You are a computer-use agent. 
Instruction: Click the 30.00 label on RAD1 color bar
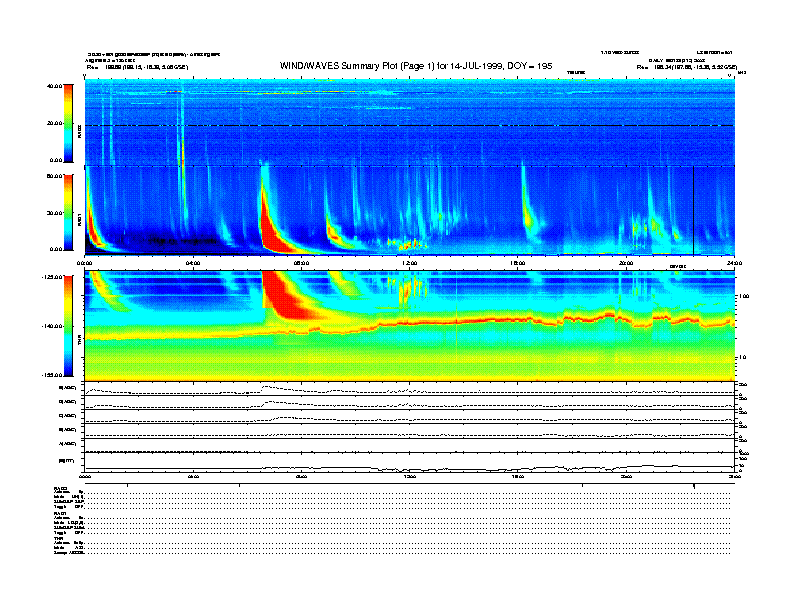(55, 213)
